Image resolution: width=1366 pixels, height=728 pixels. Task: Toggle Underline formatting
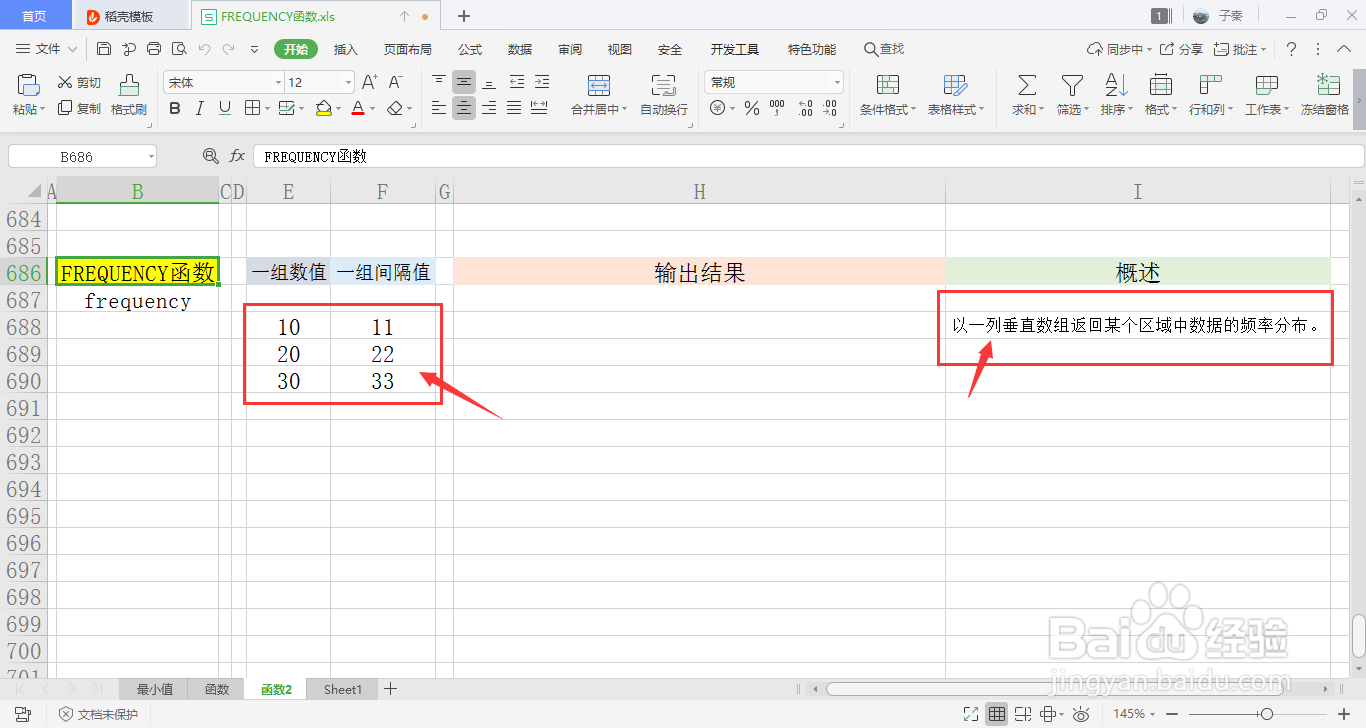coord(225,108)
